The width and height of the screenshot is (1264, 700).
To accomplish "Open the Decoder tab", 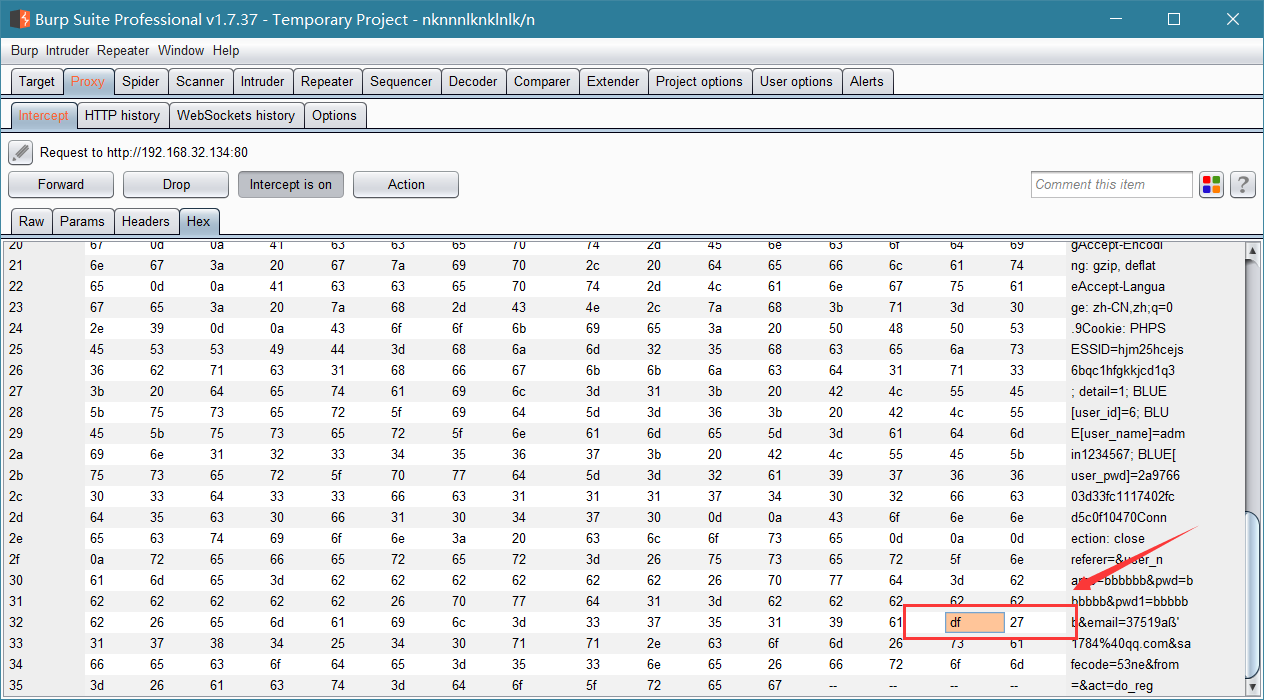I will tap(473, 82).
